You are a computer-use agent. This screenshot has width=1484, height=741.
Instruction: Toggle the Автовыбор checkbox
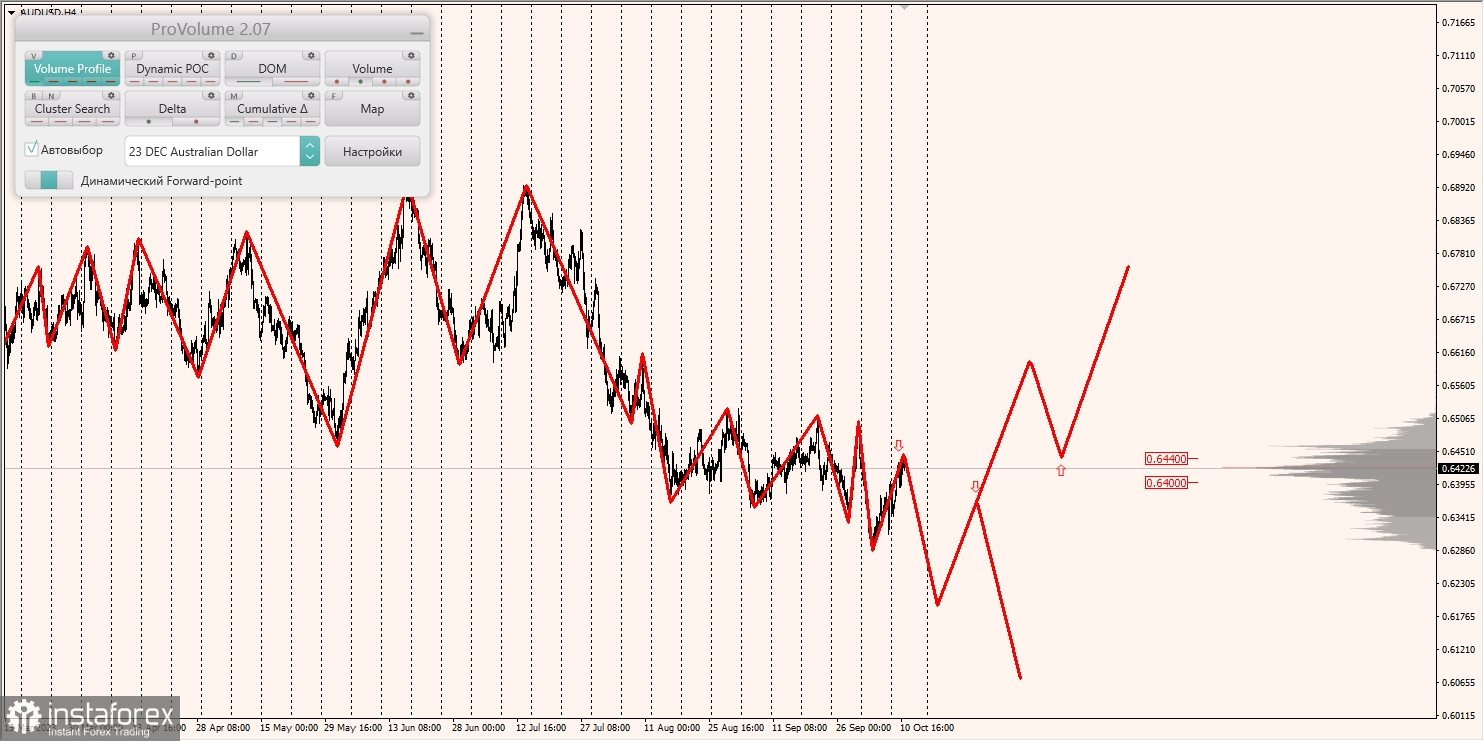point(31,149)
